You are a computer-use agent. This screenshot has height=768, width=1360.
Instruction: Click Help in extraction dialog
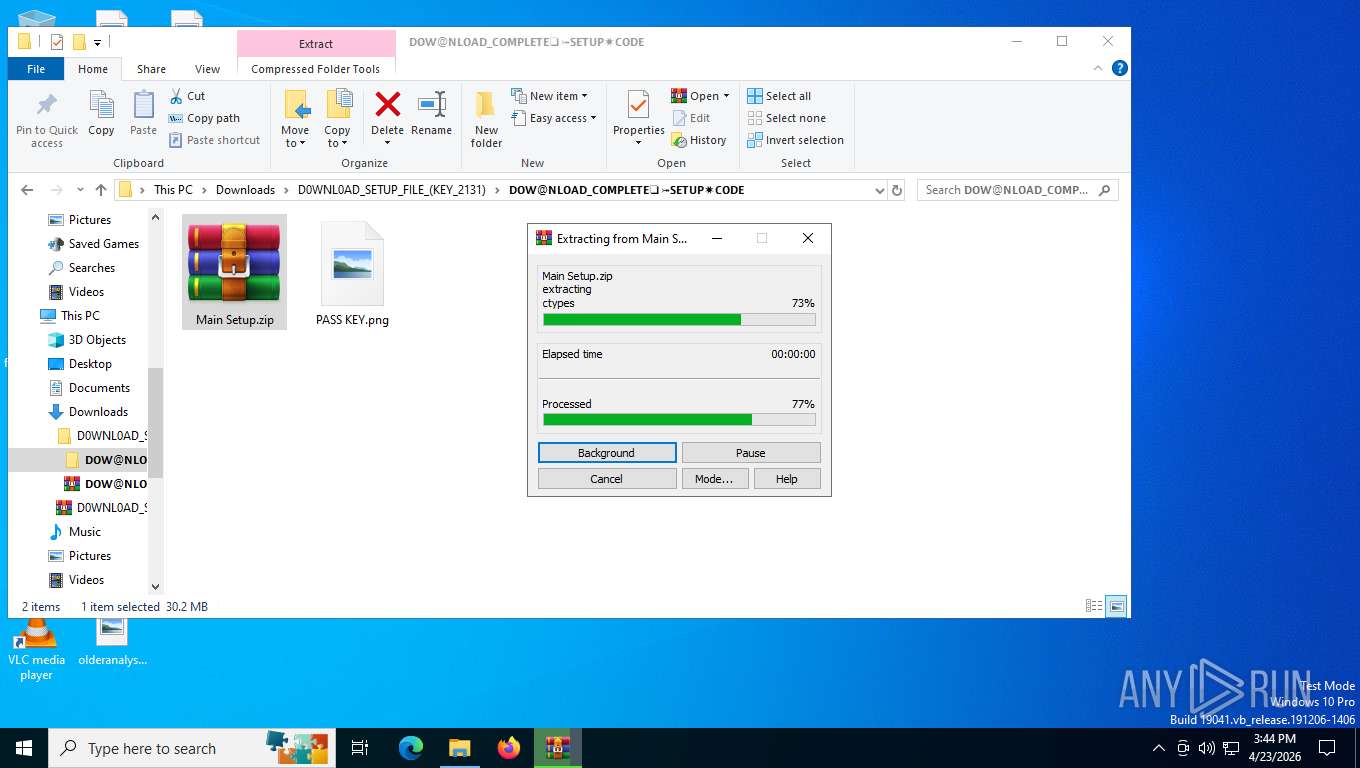[787, 479]
